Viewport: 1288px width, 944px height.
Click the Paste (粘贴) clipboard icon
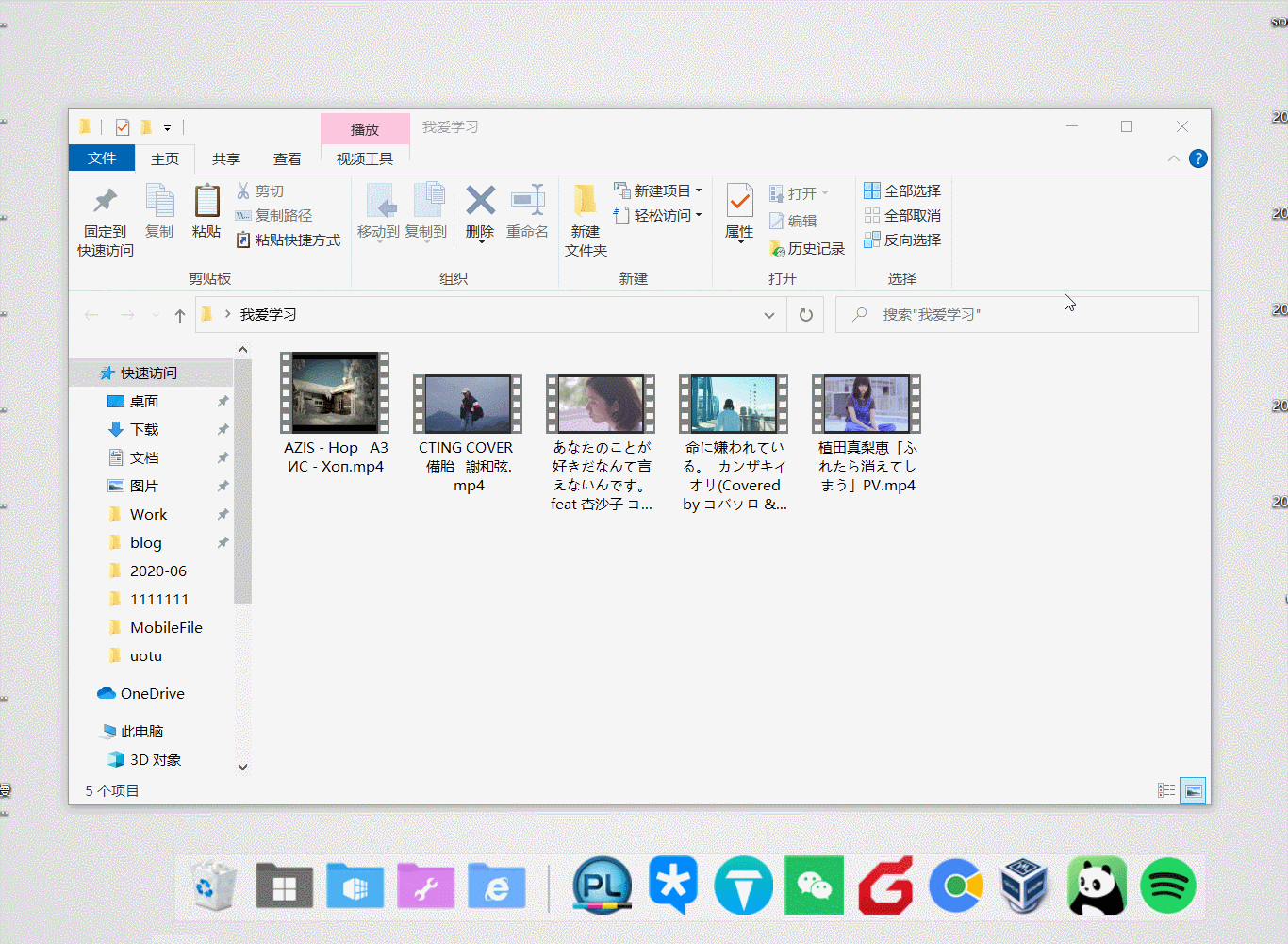coord(206,201)
